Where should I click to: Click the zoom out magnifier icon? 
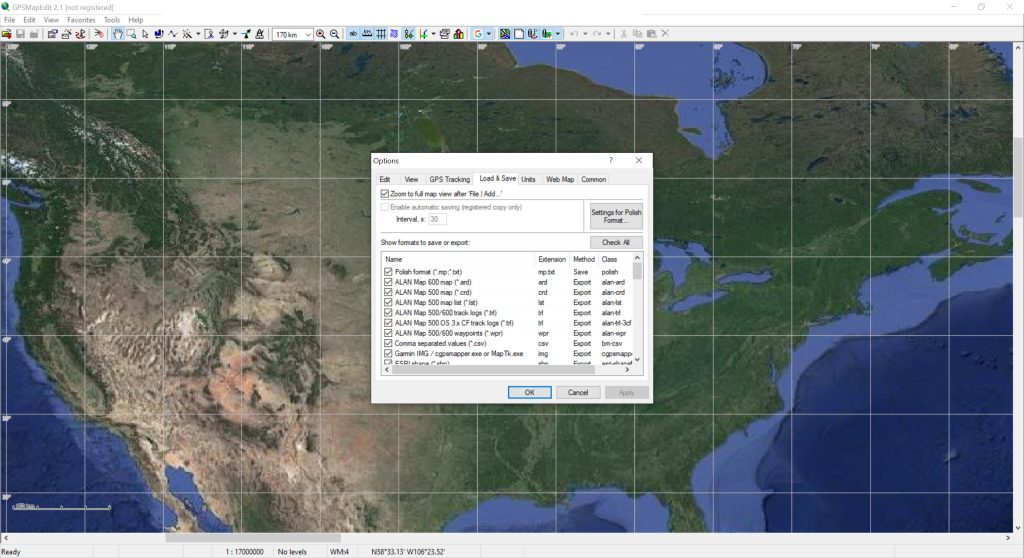[x=334, y=33]
